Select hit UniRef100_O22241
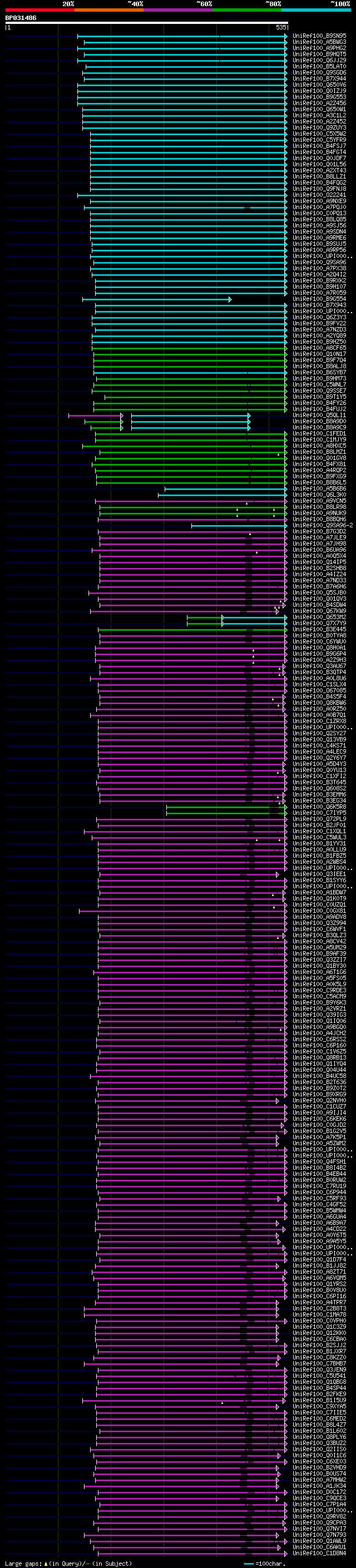 tap(319, 195)
